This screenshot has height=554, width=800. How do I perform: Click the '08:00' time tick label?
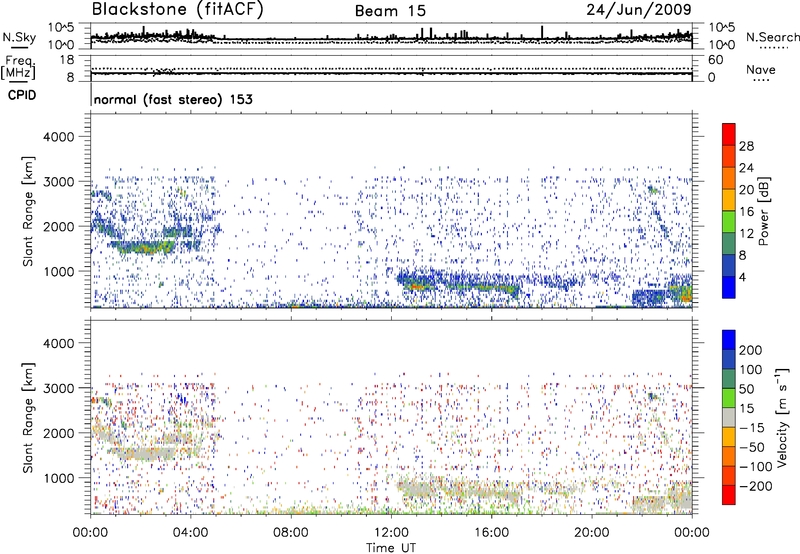click(x=291, y=533)
